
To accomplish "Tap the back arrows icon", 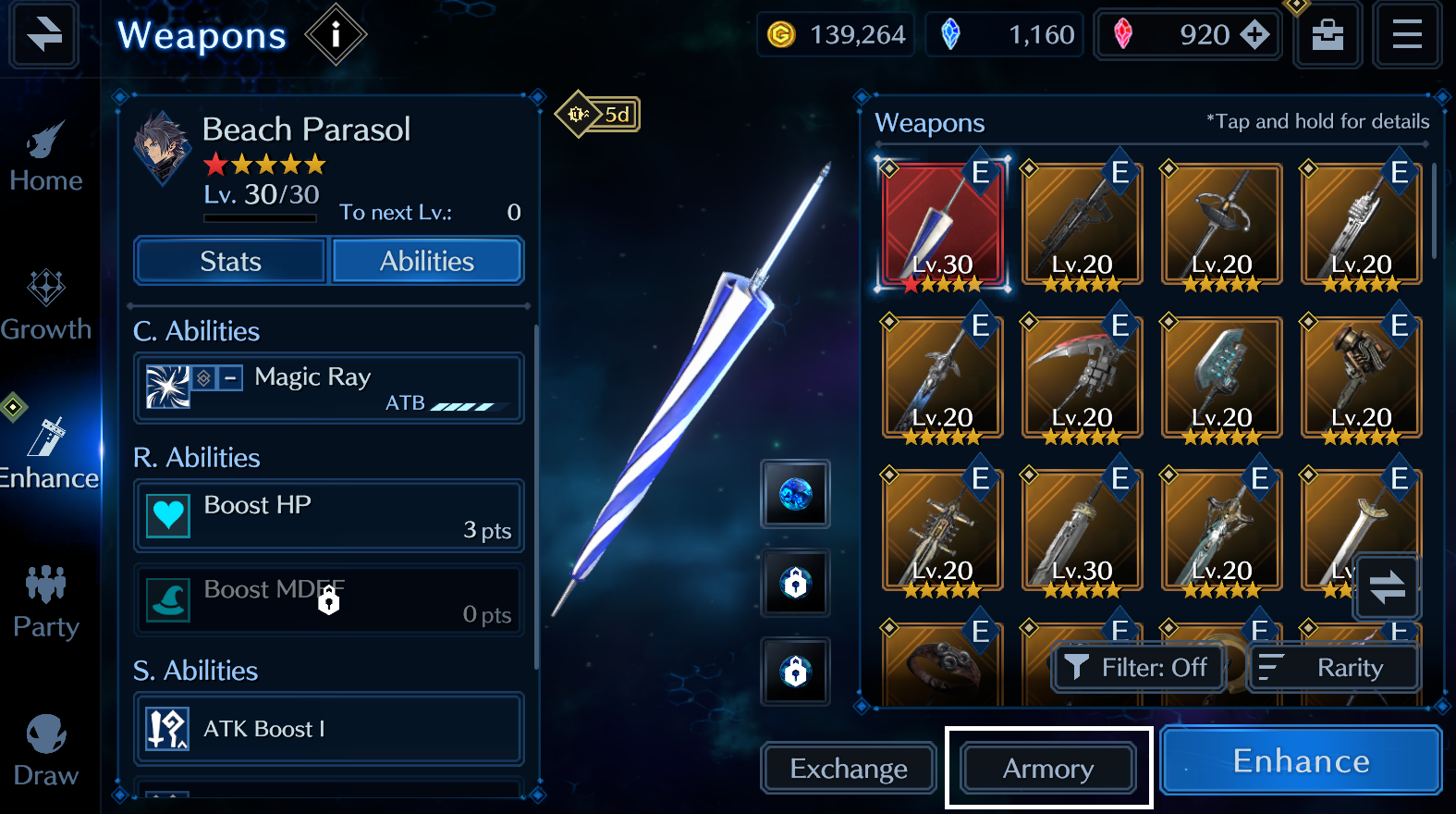I will [x=43, y=35].
